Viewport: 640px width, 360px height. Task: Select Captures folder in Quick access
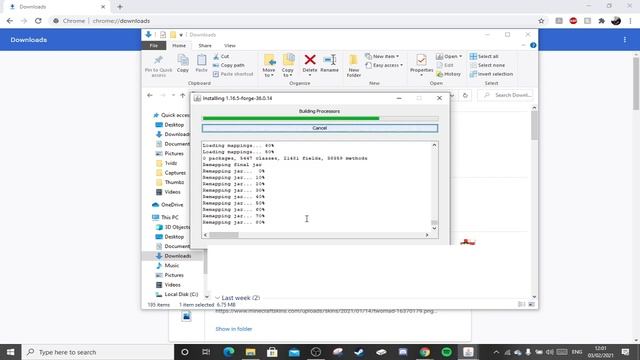(x=171, y=173)
